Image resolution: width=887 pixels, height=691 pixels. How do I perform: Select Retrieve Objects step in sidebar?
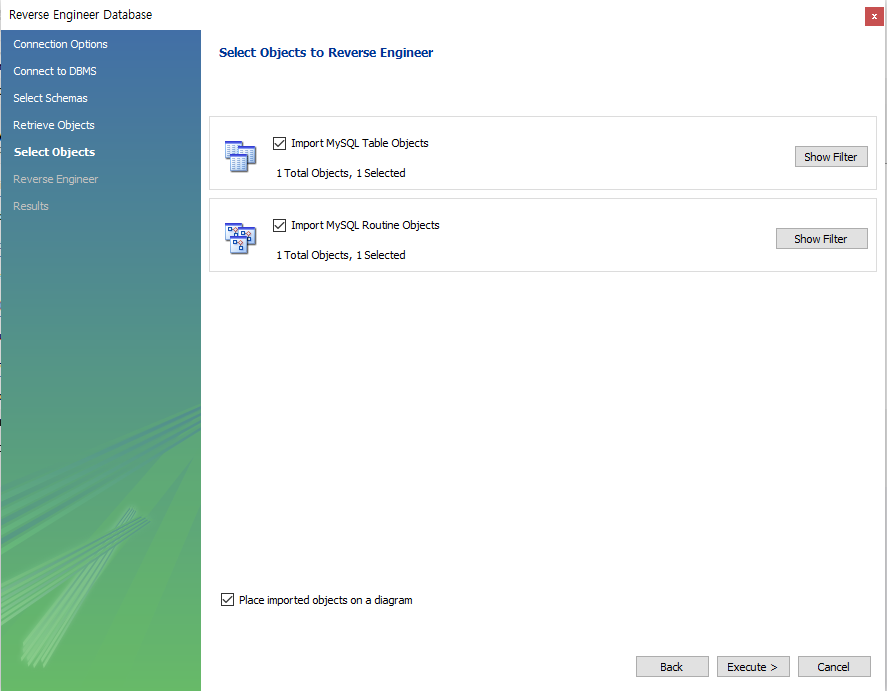click(54, 125)
